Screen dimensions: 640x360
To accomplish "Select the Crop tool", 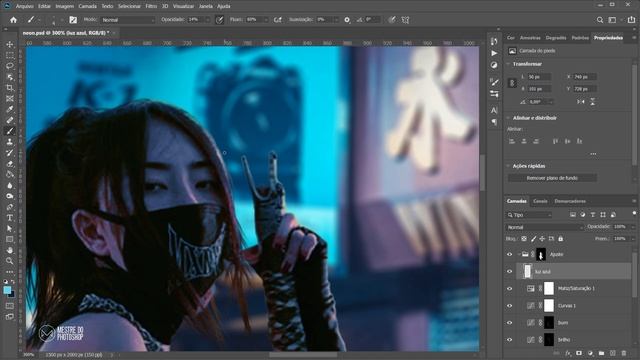I will [10, 88].
